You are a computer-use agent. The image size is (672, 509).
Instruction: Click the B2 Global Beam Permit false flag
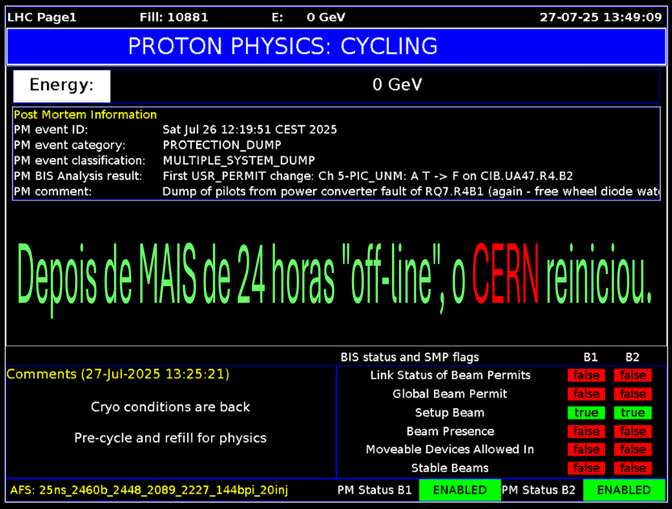[632, 394]
